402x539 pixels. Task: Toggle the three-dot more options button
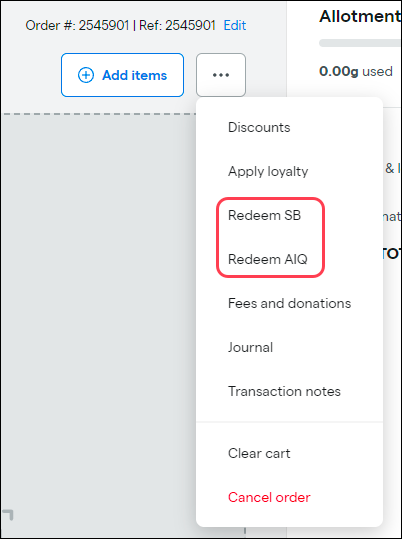(221, 75)
